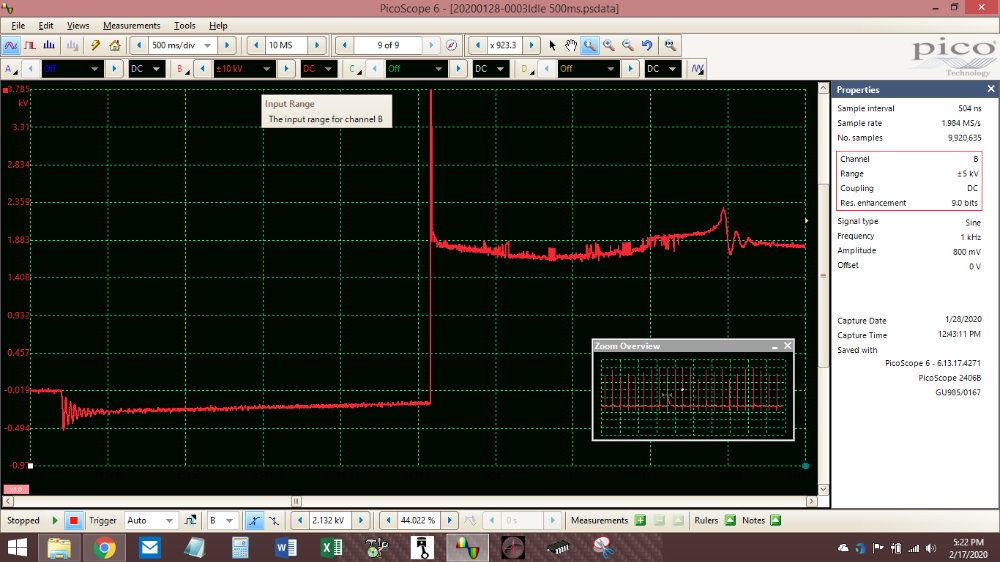Image resolution: width=1000 pixels, height=562 pixels.
Task: Click the Zoom Out magnifier
Action: 628,45
